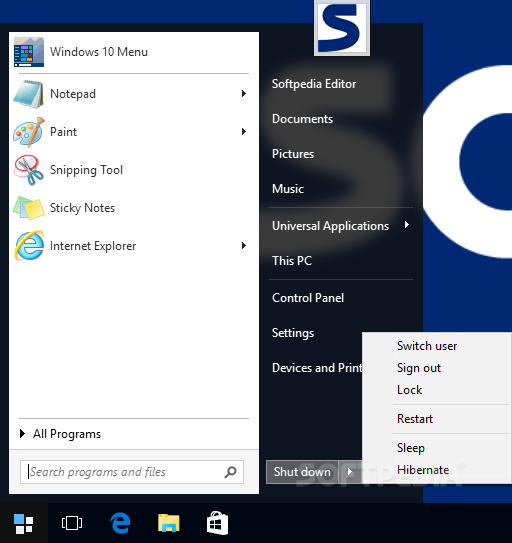Click the Notepad icon
This screenshot has width=512, height=543.
29,94
